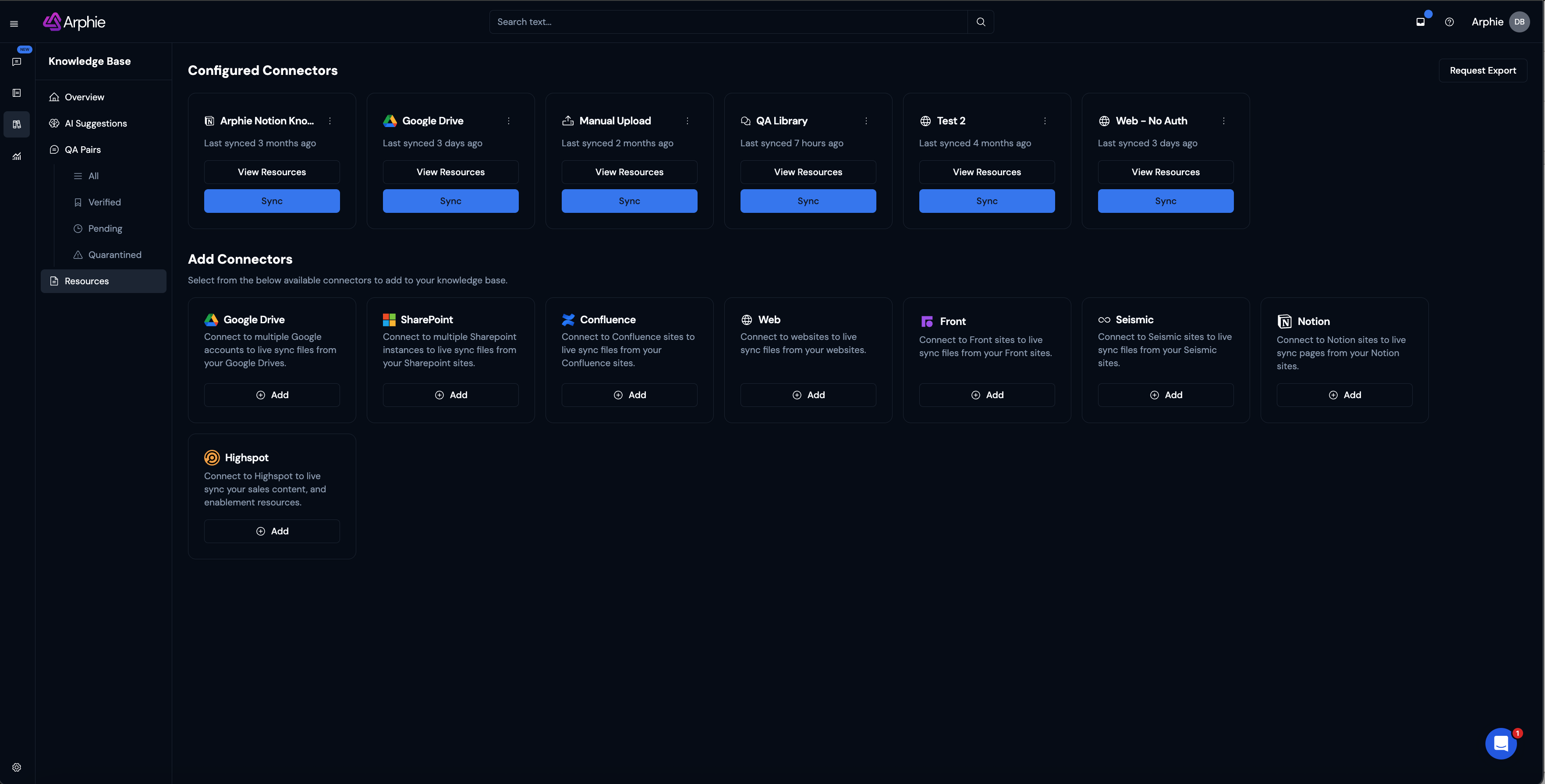This screenshot has height=784, width=1545.
Task: Click the help question mark icon
Action: 1449,22
